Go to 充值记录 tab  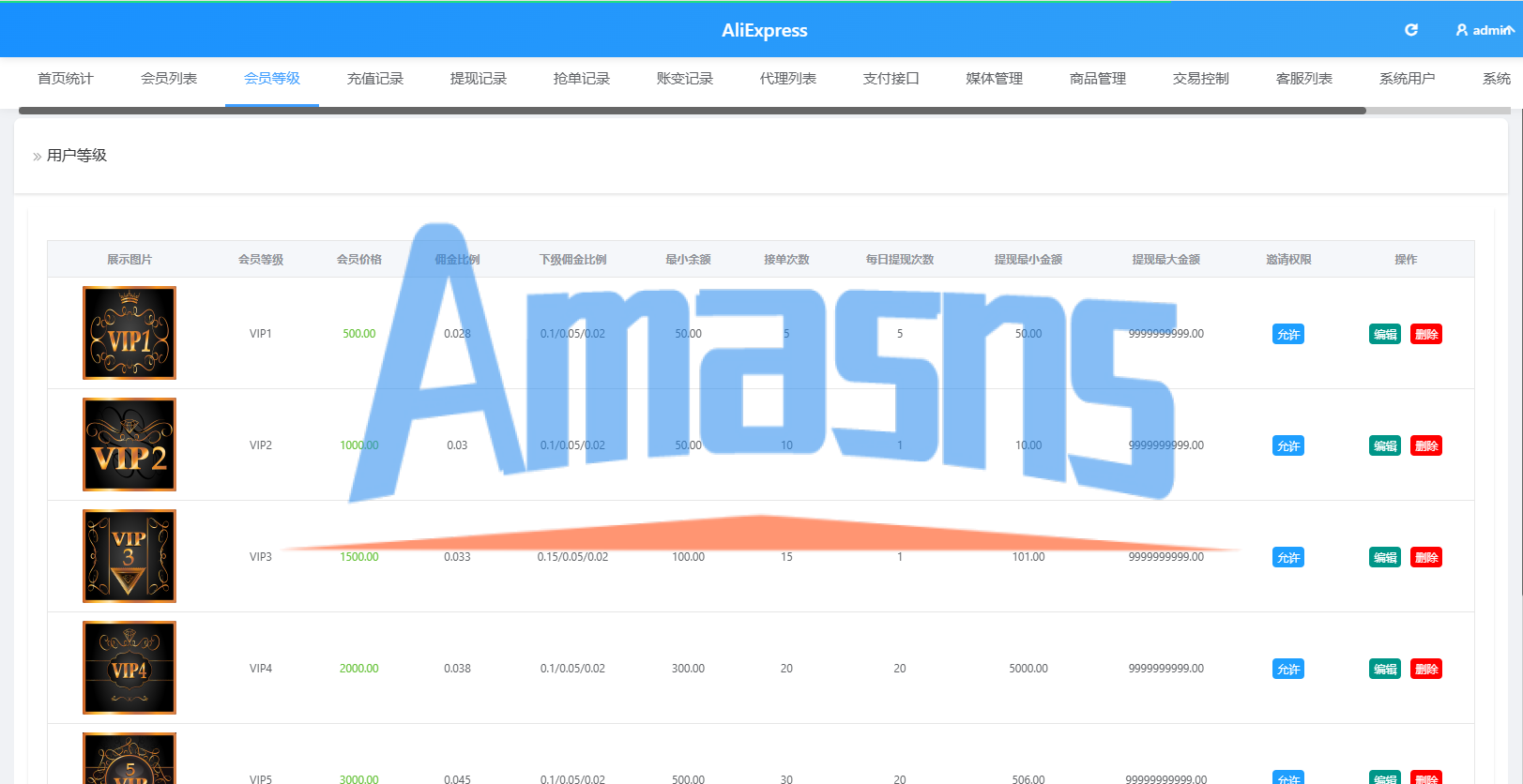[375, 79]
